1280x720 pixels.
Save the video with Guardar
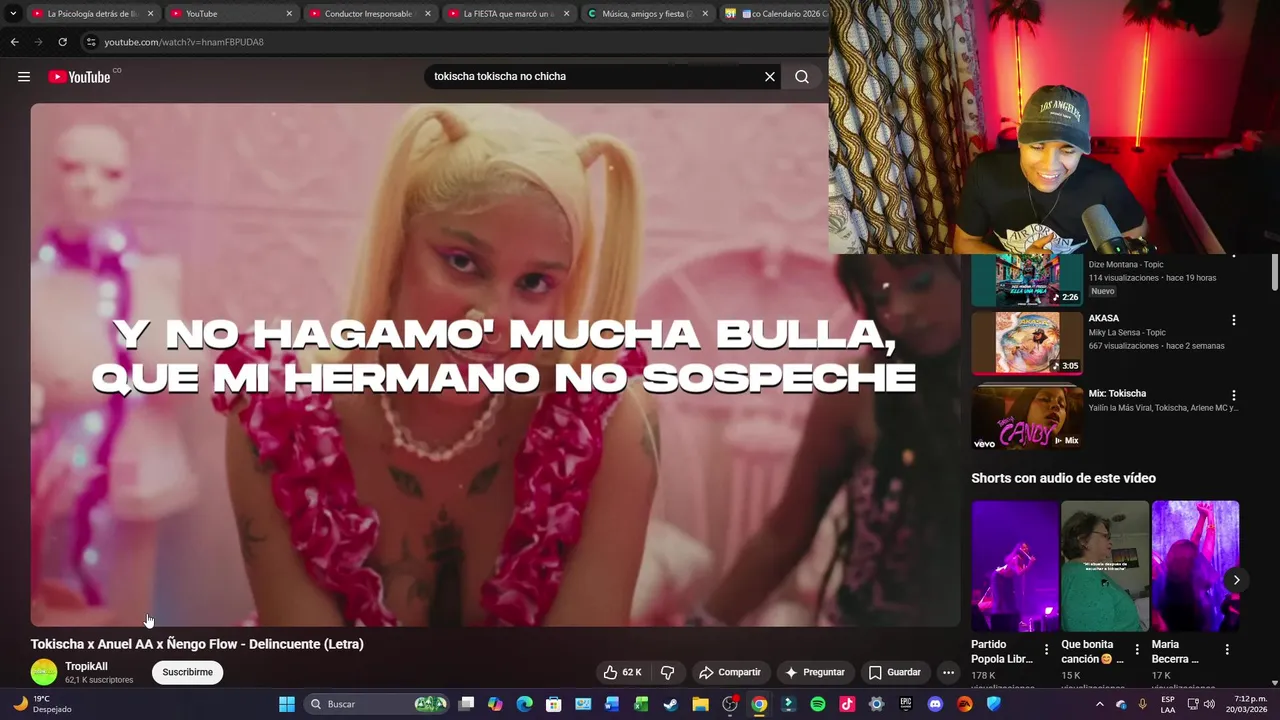895,672
